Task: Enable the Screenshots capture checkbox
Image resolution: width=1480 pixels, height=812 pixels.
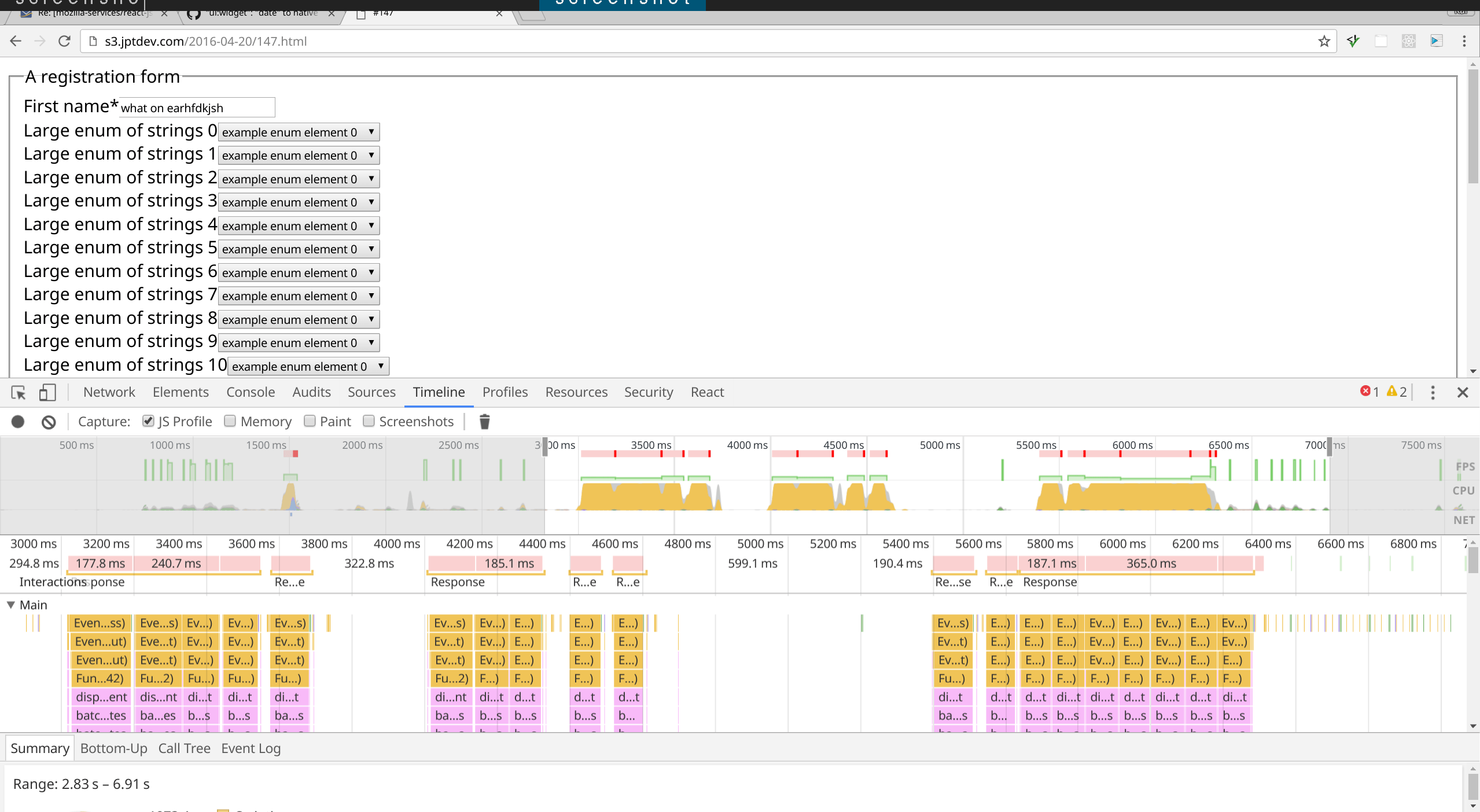Action: [x=368, y=421]
